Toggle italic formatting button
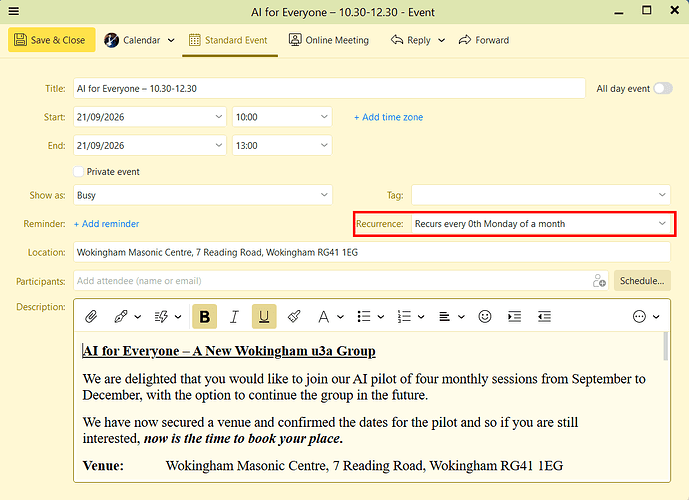The image size is (689, 500). 234,316
